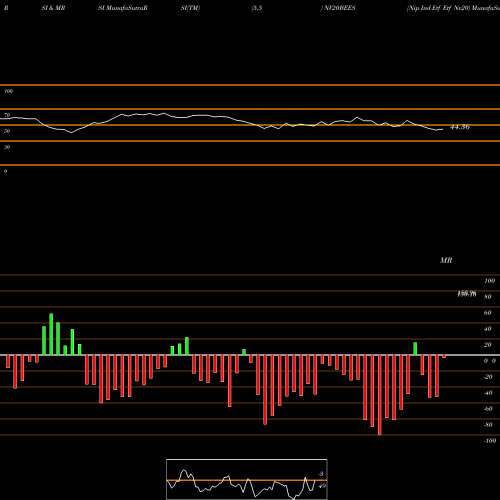Click the '(Nip Ind Etf Etf Nv20)' title text

point(438,8)
